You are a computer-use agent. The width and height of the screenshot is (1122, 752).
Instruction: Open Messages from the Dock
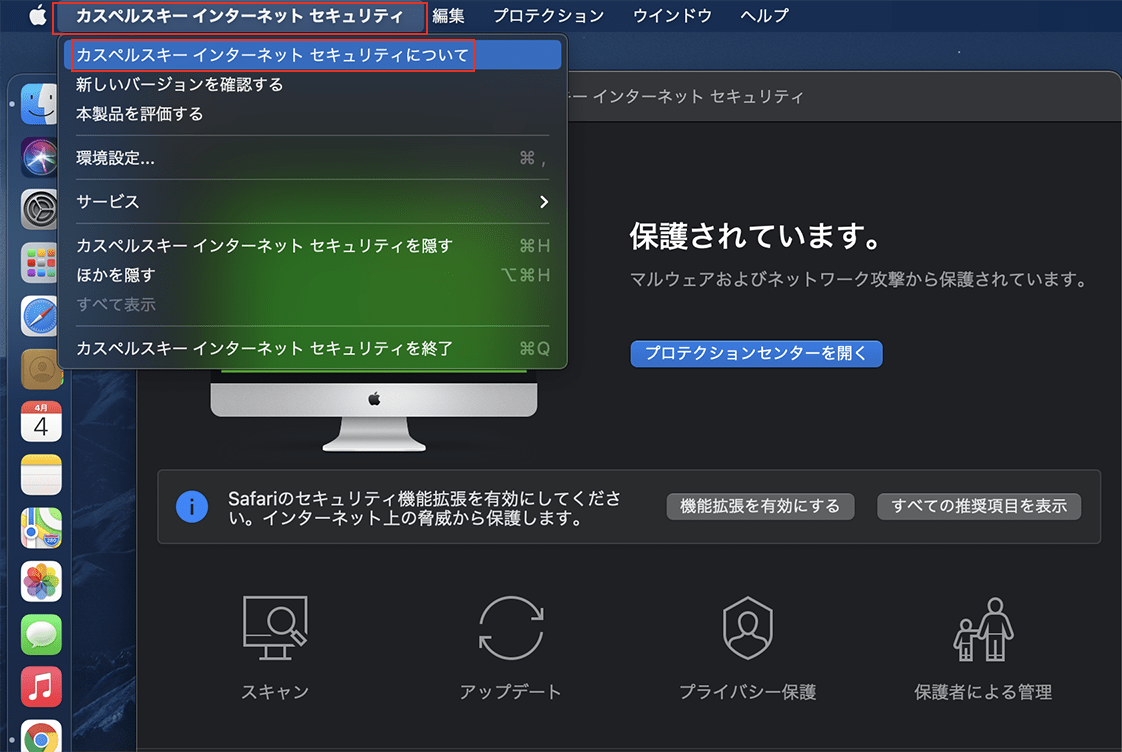pos(41,634)
